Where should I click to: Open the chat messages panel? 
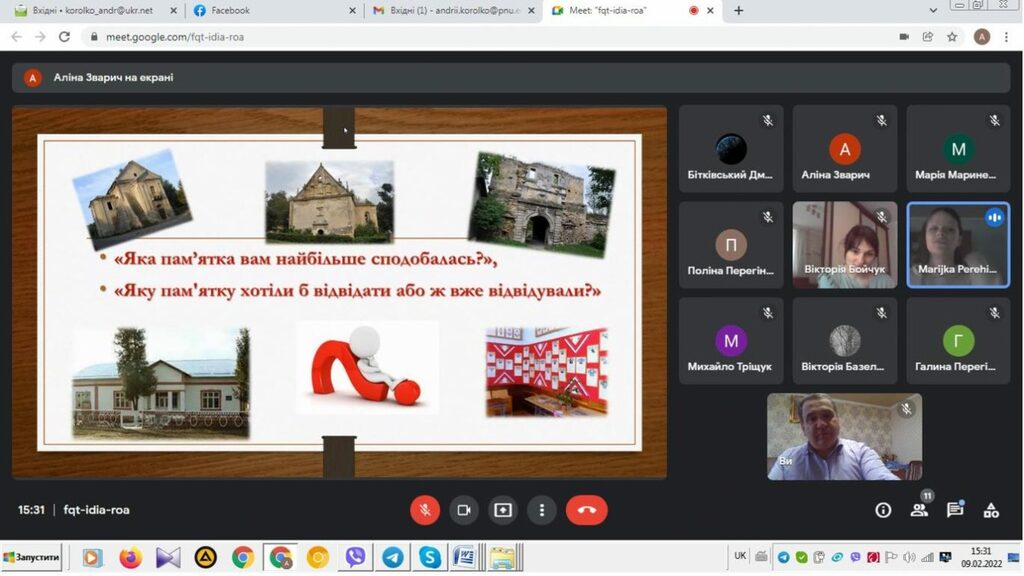point(955,510)
